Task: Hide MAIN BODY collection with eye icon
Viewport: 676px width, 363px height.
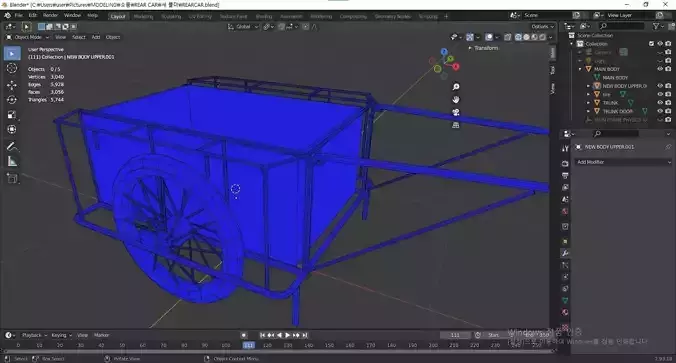Action: pos(660,69)
